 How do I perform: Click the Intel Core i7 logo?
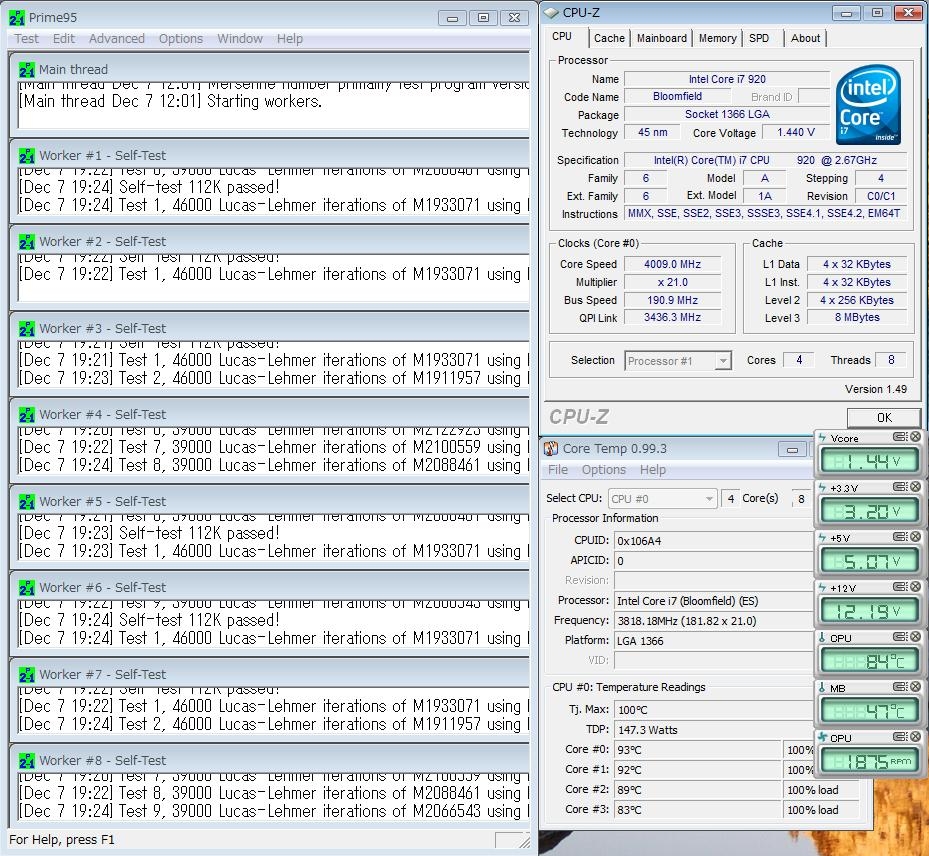[867, 106]
